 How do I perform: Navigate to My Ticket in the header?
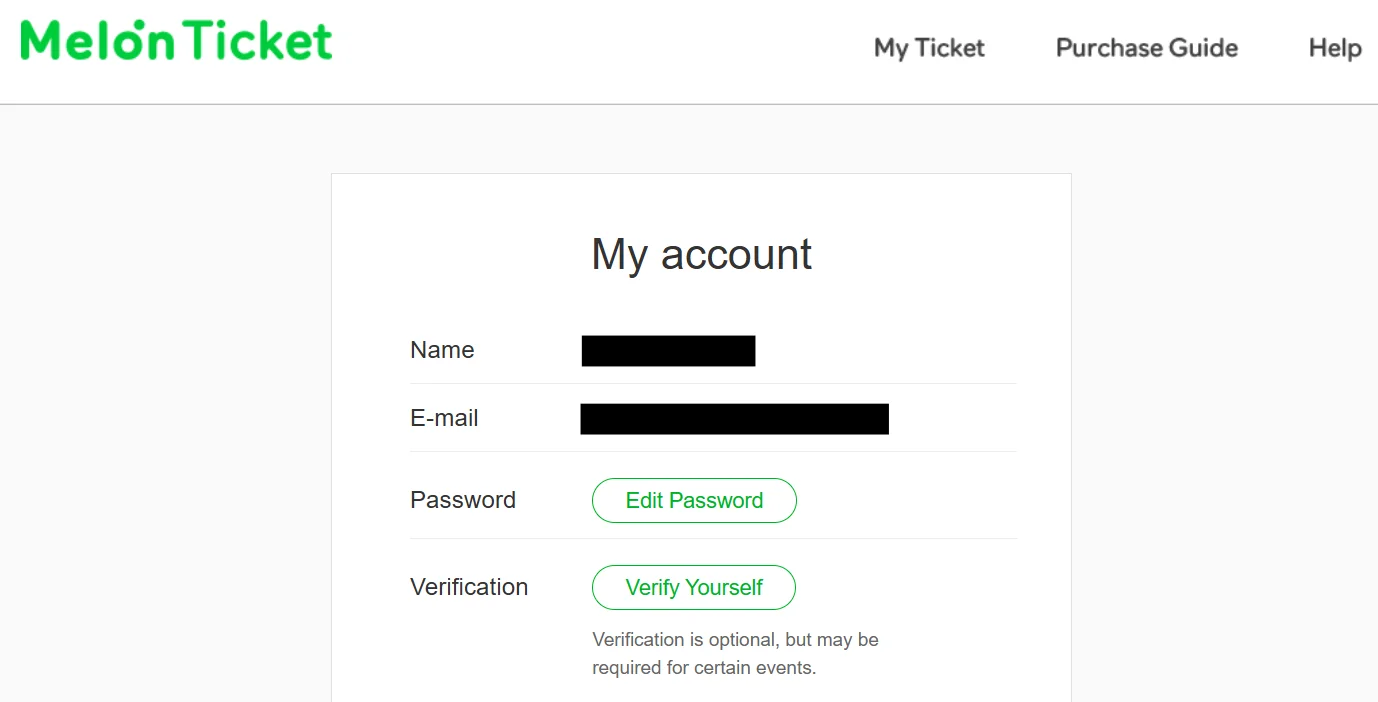pos(928,48)
